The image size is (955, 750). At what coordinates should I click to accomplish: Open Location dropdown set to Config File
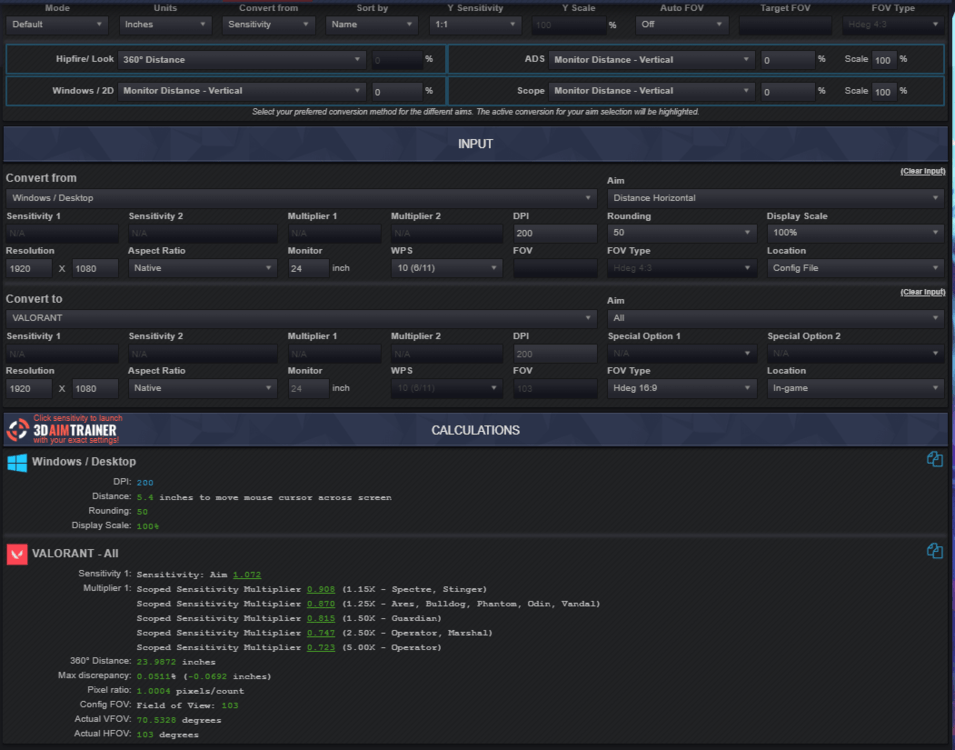(x=855, y=268)
